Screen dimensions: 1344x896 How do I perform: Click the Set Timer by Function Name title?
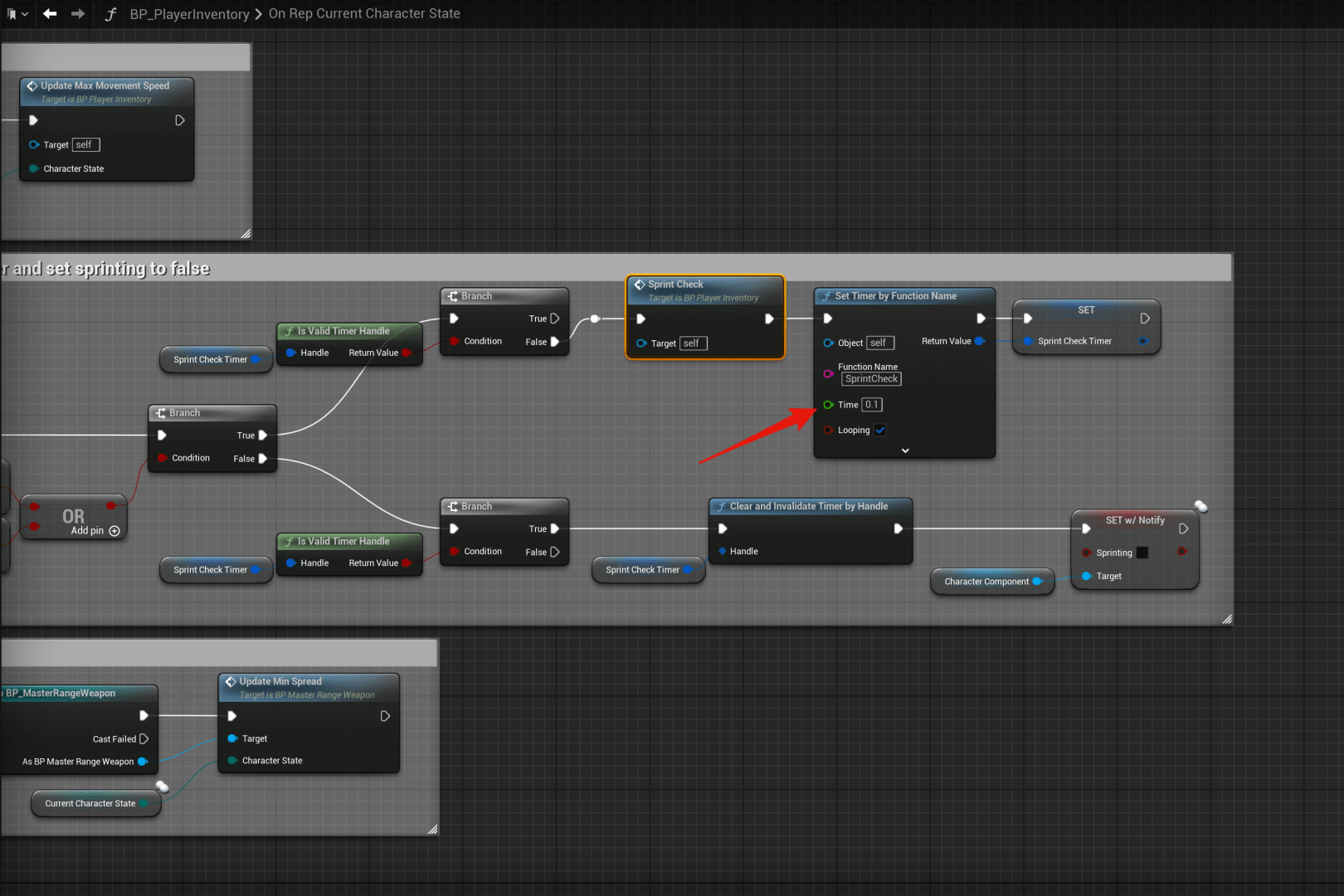tap(895, 296)
